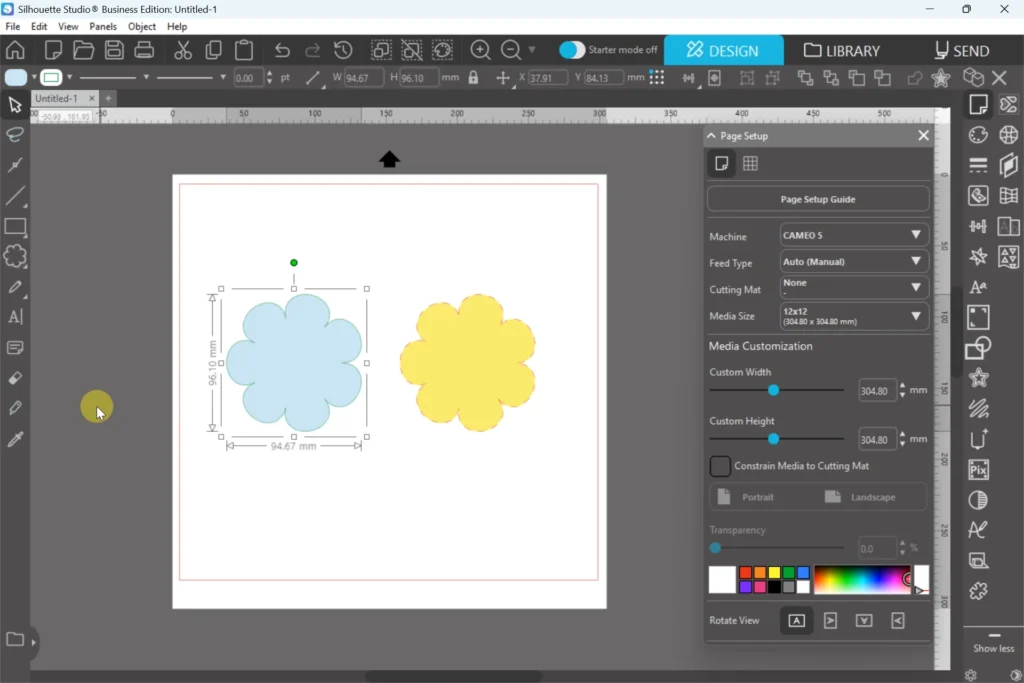Toggle Starter mode switch
Image resolution: width=1024 pixels, height=683 pixels.
coord(572,50)
